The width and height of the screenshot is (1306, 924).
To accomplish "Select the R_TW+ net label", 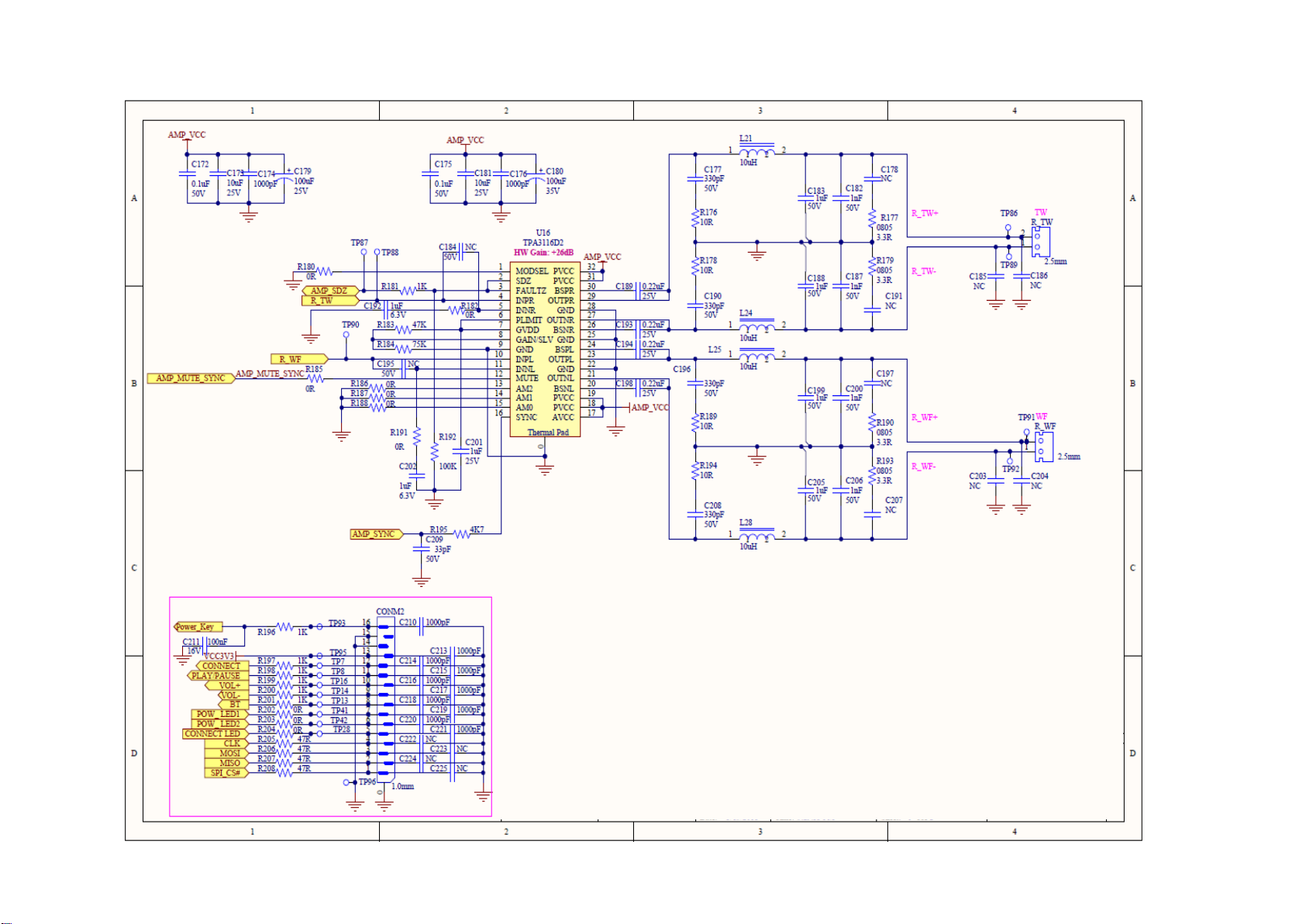I will tap(925, 213).
